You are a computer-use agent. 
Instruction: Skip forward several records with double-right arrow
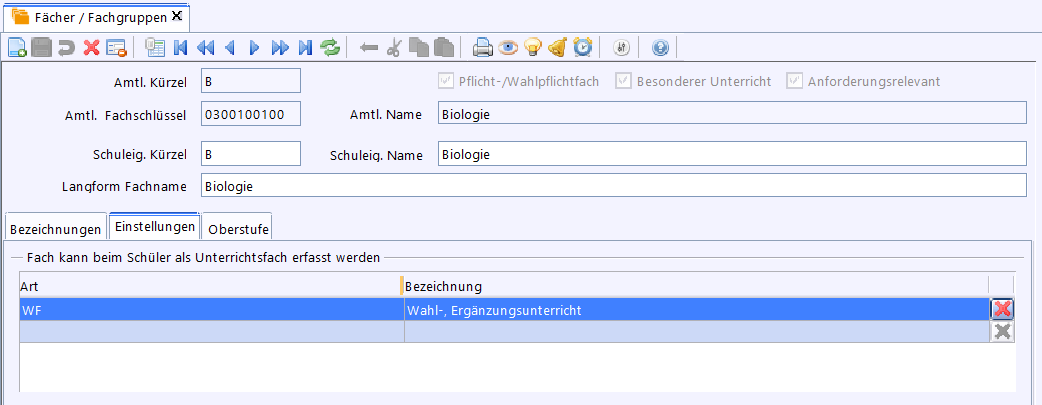point(280,47)
